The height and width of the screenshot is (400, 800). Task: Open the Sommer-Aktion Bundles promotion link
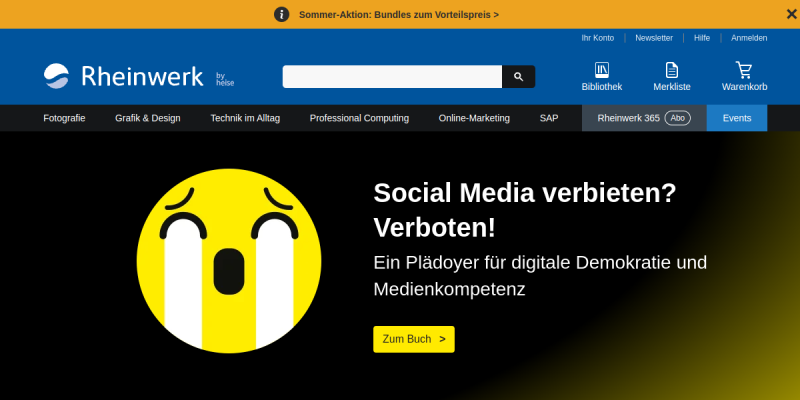click(x=399, y=14)
